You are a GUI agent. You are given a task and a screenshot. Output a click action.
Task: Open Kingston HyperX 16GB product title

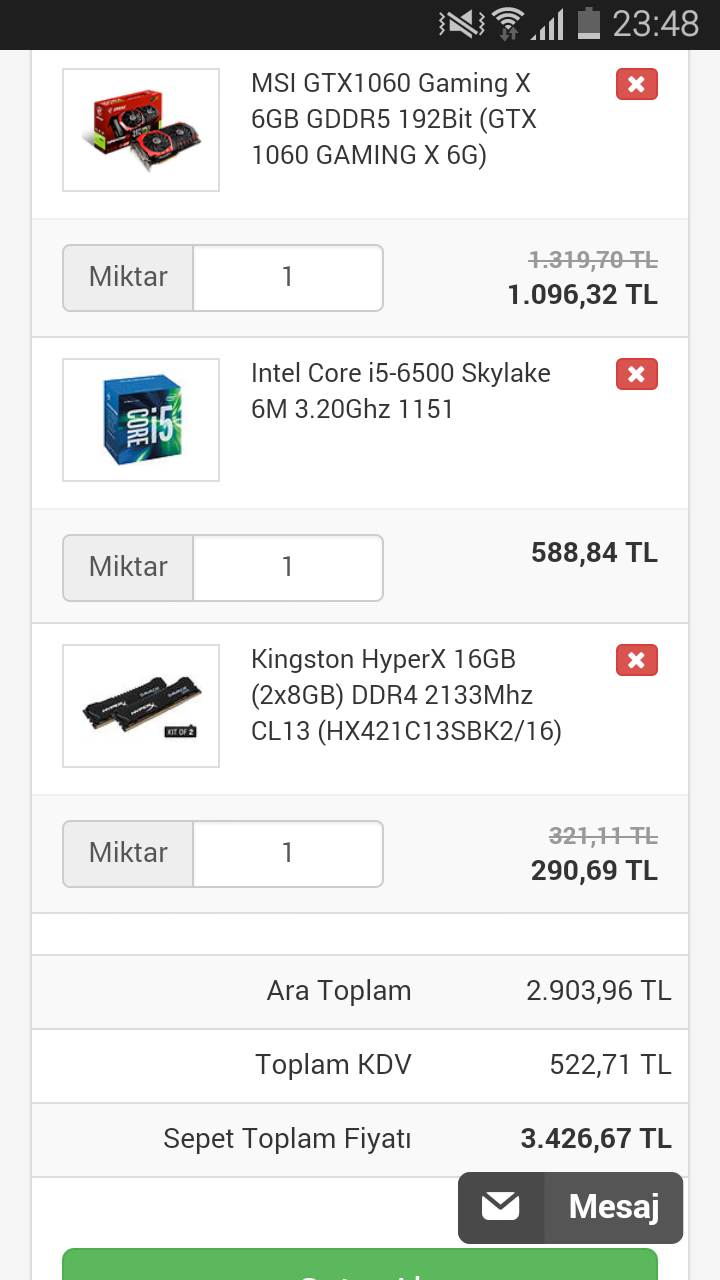(x=406, y=695)
